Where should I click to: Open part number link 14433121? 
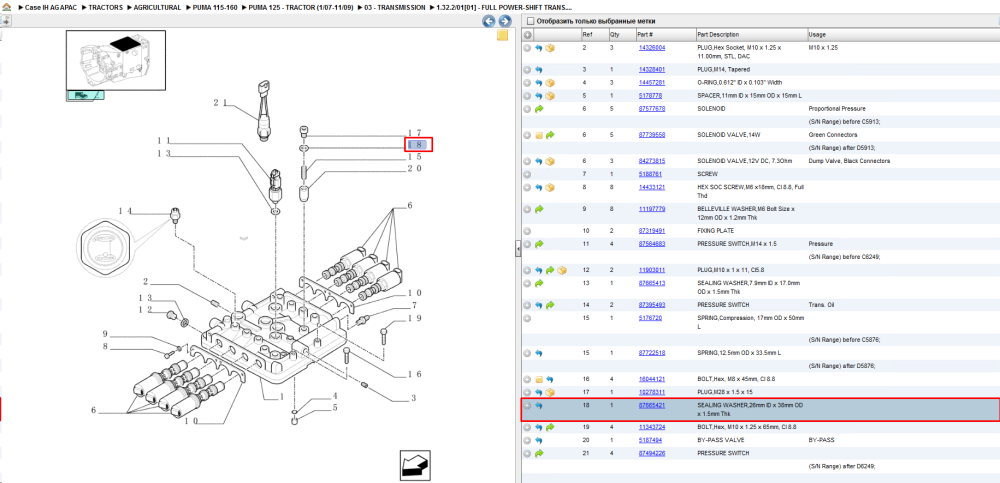pyautogui.click(x=652, y=188)
